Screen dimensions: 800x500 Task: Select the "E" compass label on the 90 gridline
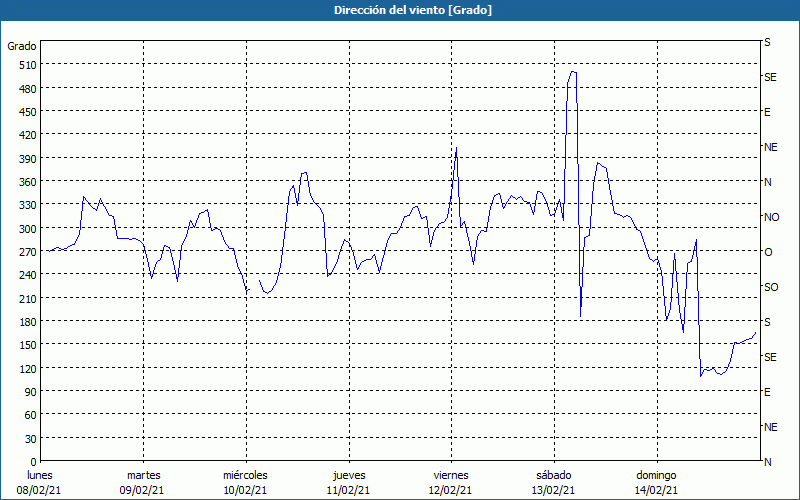pyautogui.click(x=767, y=392)
